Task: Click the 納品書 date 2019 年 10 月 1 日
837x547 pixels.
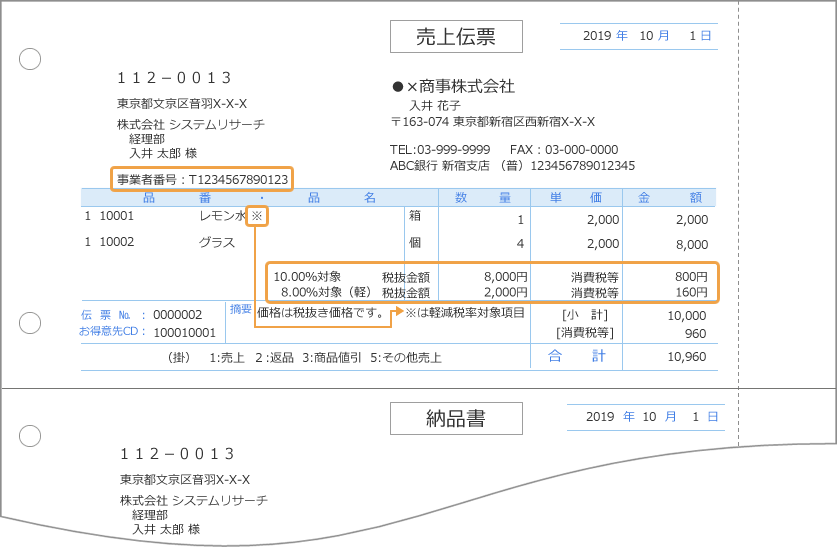Action: [x=652, y=417]
